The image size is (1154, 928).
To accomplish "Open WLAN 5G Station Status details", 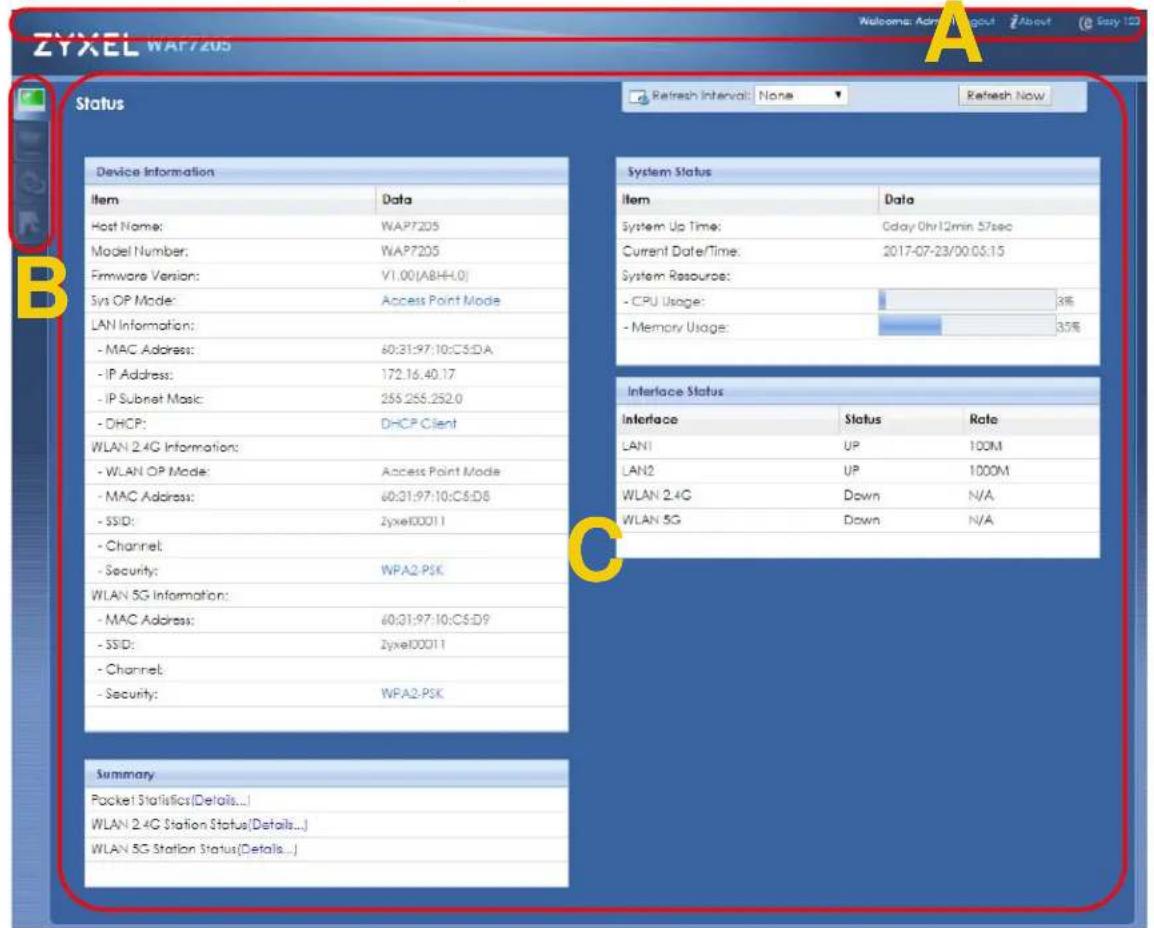I will pyautogui.click(x=268, y=849).
